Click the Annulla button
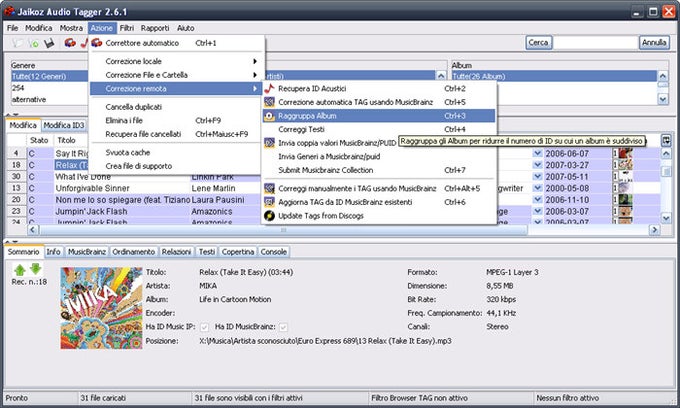680x408 pixels. pos(654,43)
